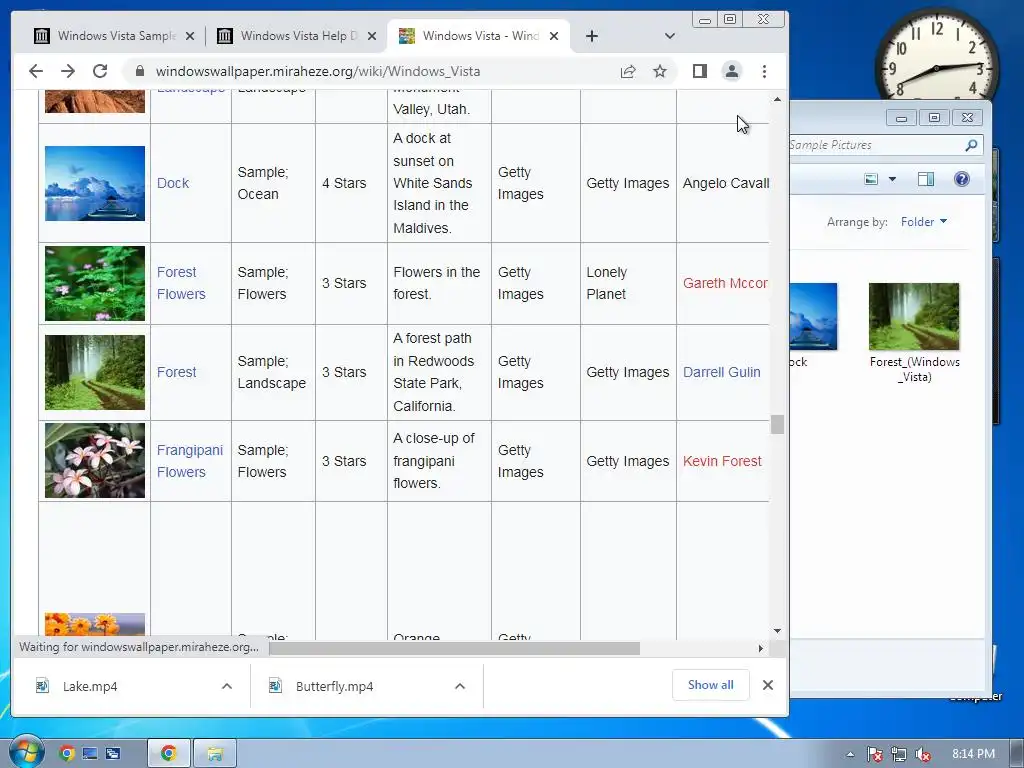Viewport: 1024px width, 768px height.
Task: Select the Dock picture in Explorer
Action: click(x=813, y=326)
